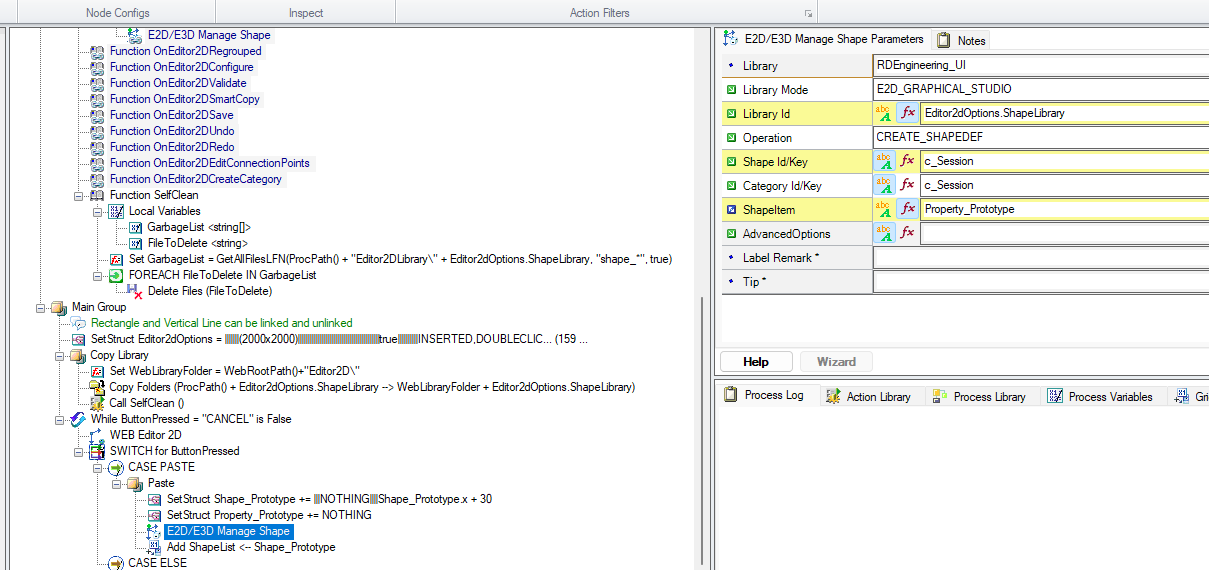Click the Local Variables node icon
The height and width of the screenshot is (570, 1209).
(x=116, y=211)
